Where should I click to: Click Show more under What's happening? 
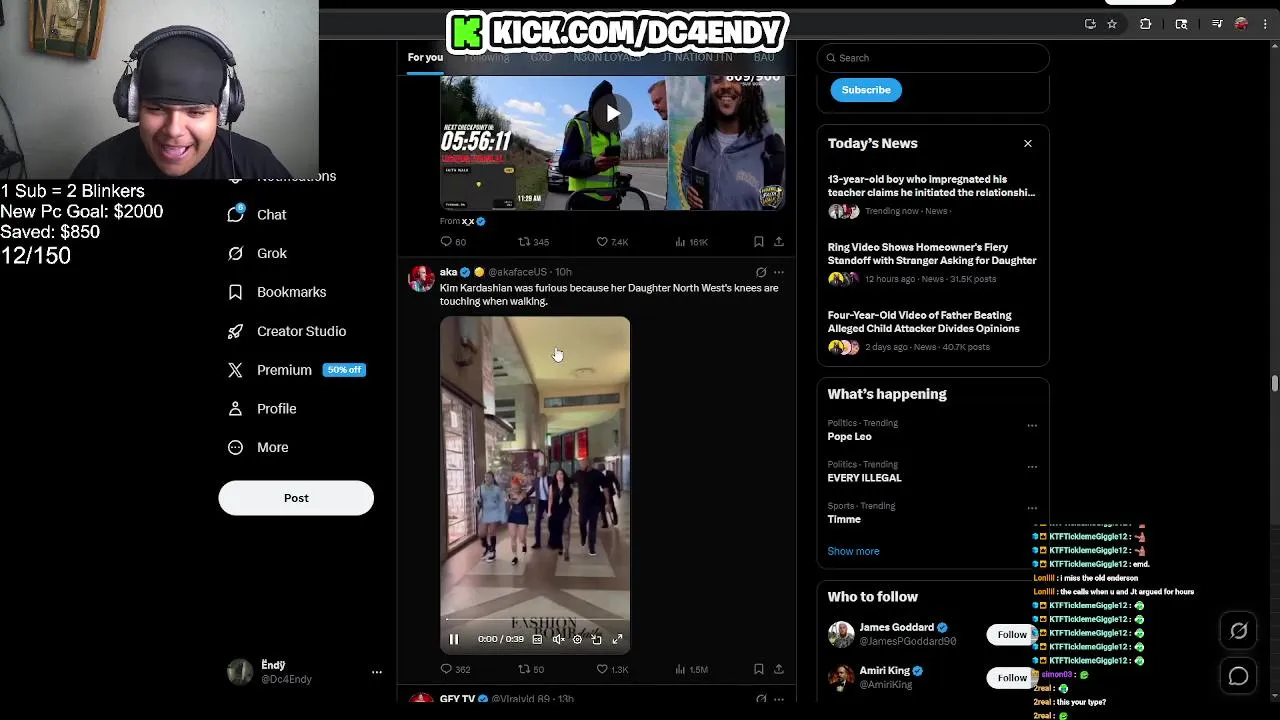pos(853,551)
